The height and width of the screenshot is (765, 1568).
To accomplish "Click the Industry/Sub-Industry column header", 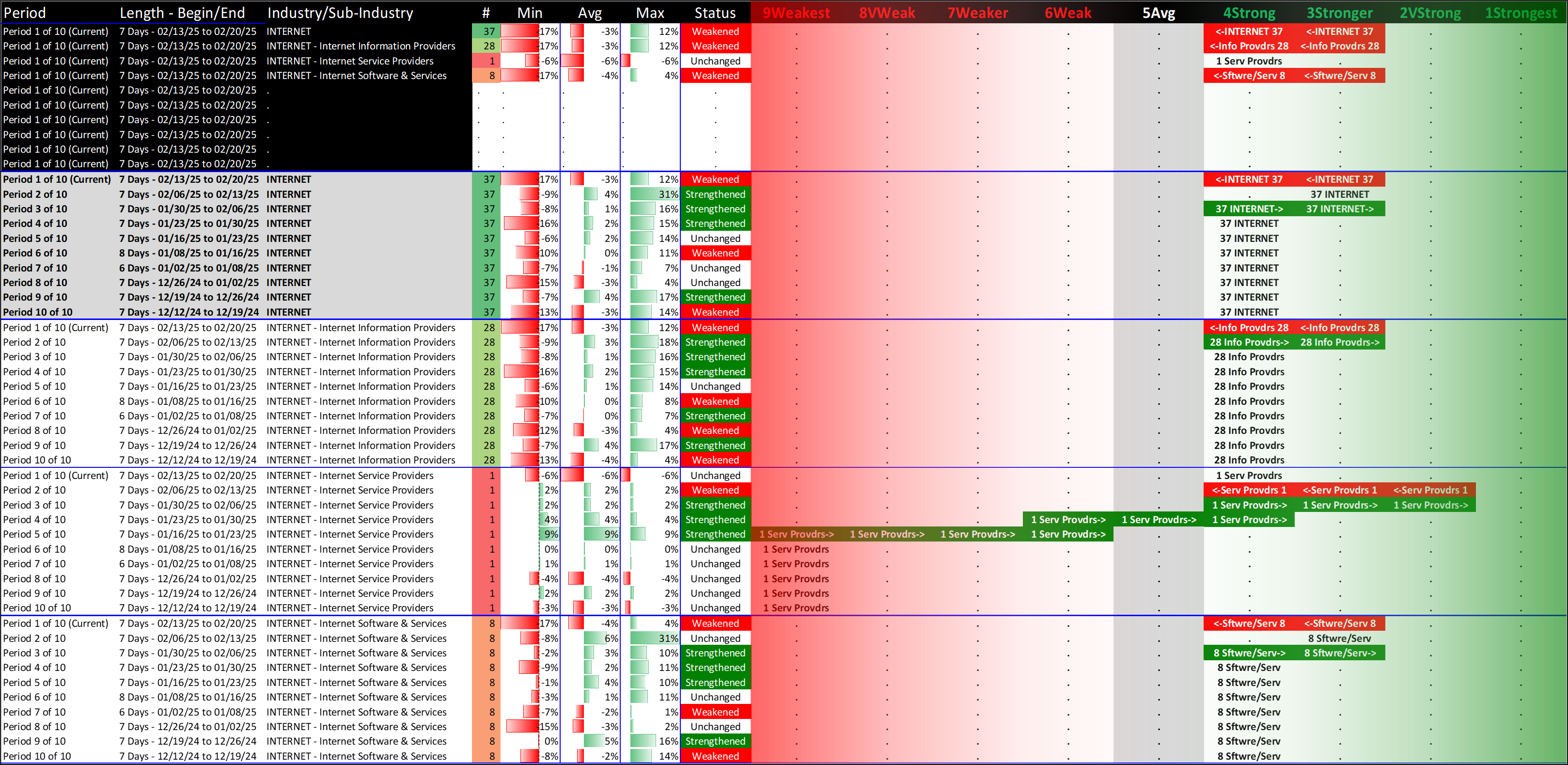I will [x=340, y=13].
